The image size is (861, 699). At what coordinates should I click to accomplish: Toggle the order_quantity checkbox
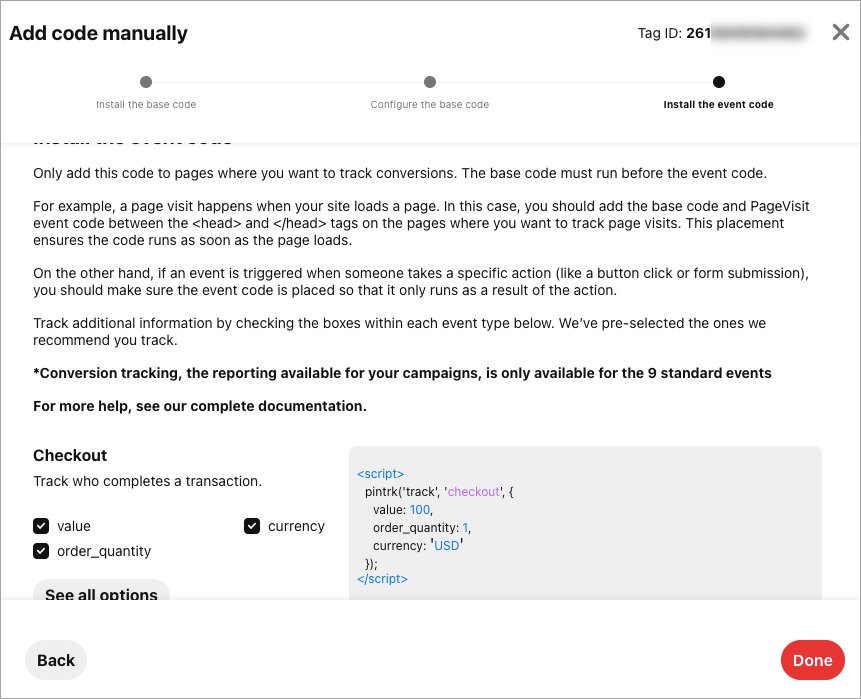[x=41, y=551]
